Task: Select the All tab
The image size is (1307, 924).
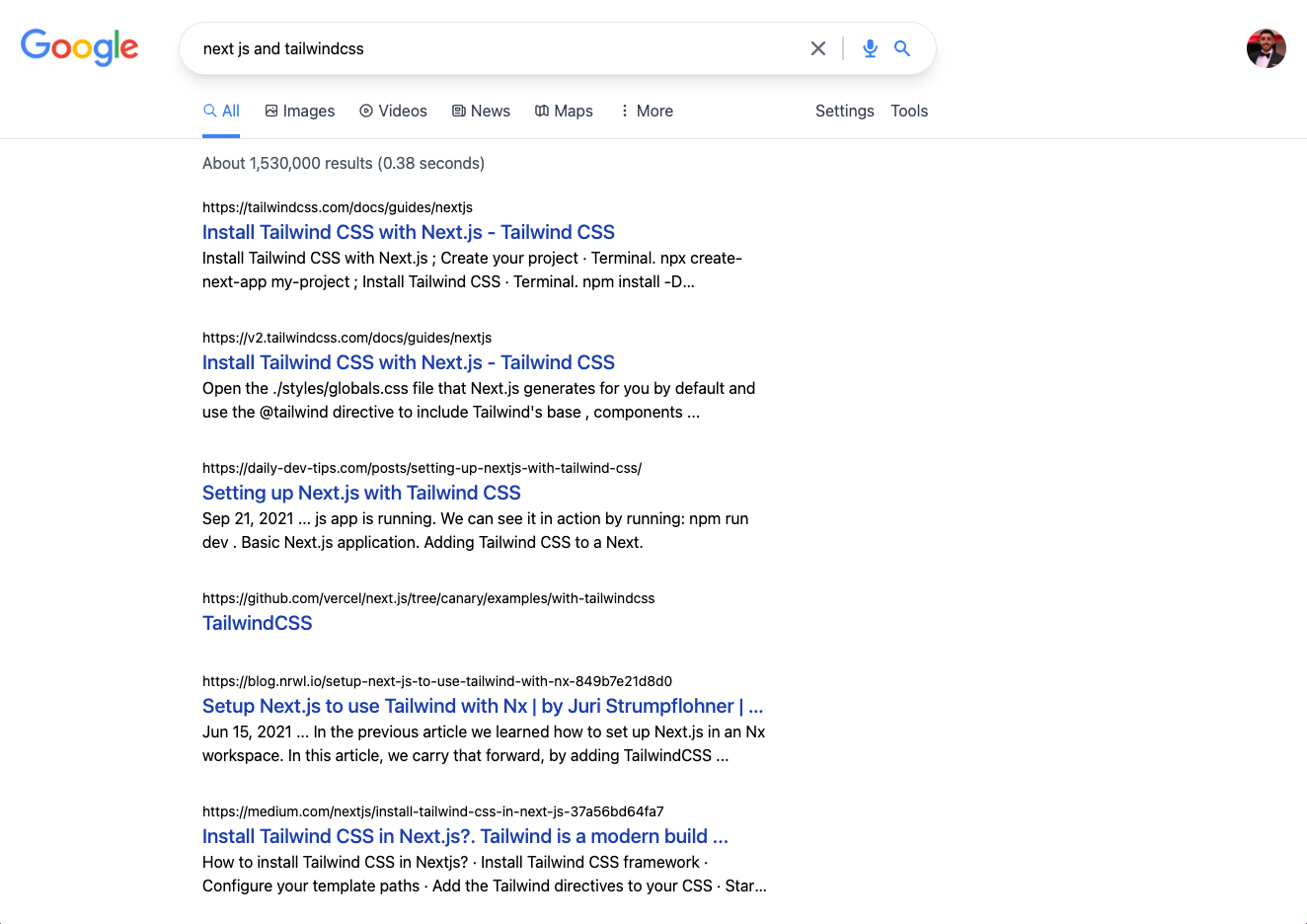Action: 222,111
